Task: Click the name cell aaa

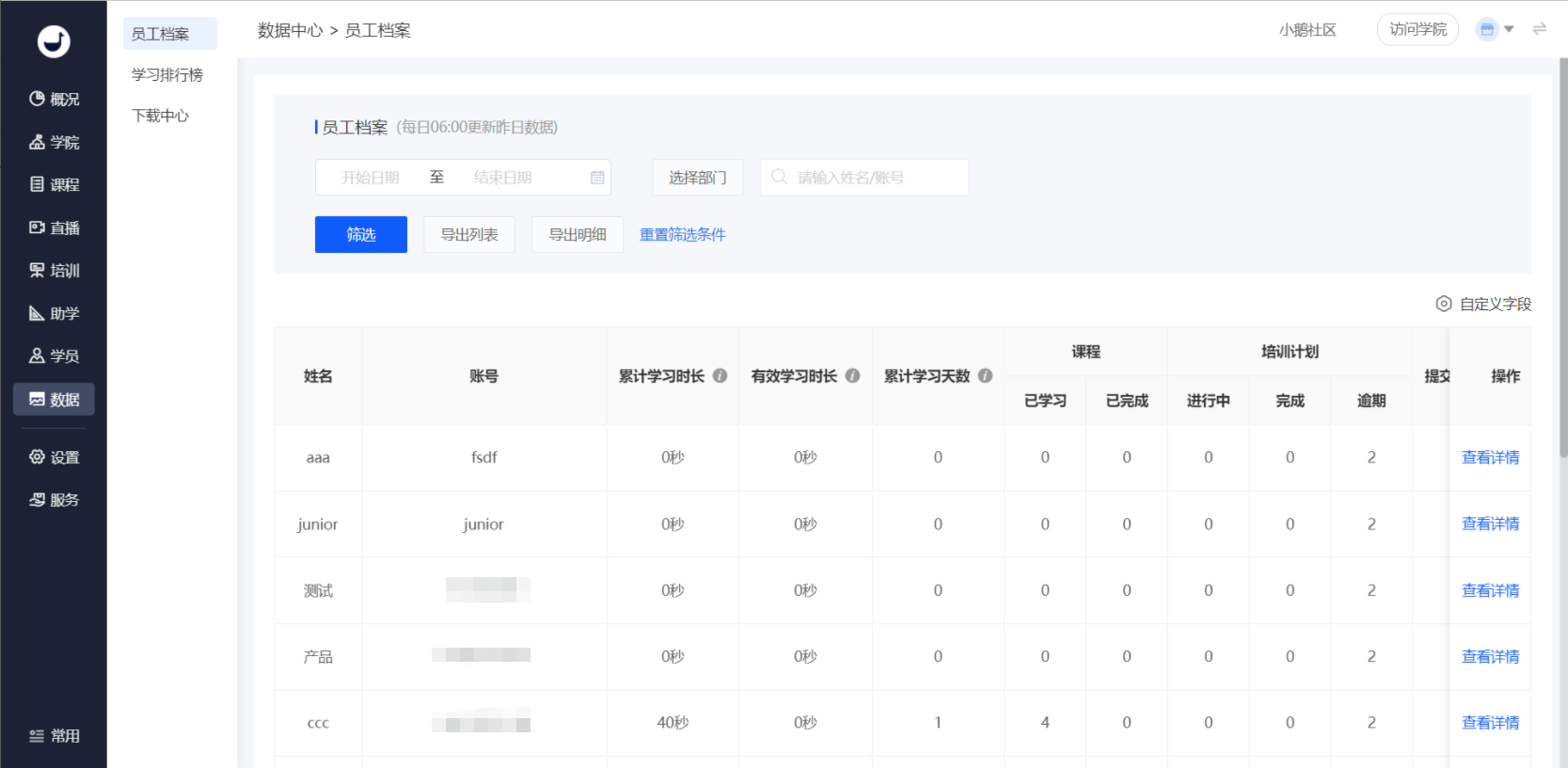Action: pos(318,458)
